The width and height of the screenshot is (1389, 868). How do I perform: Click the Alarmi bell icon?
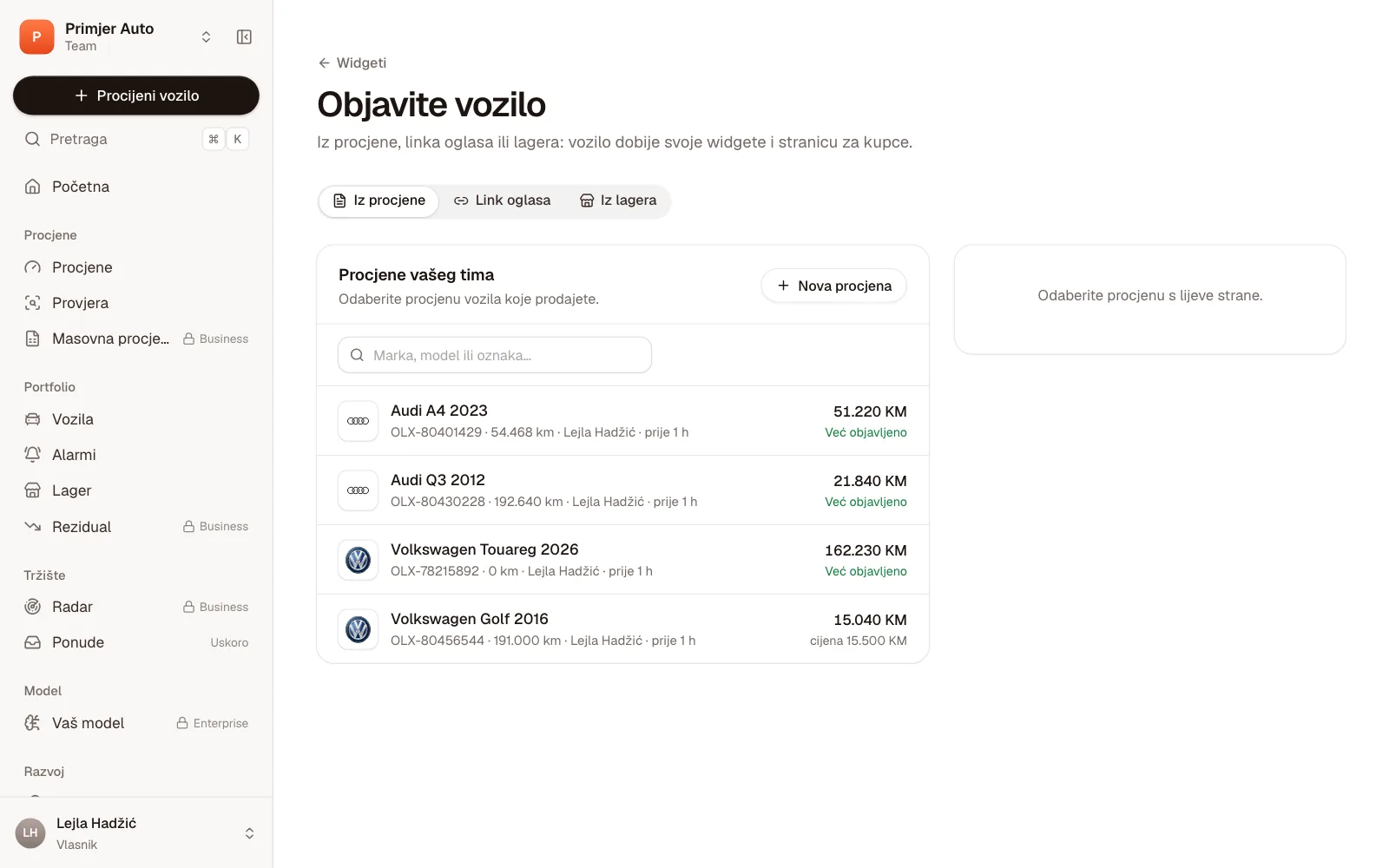click(x=33, y=455)
